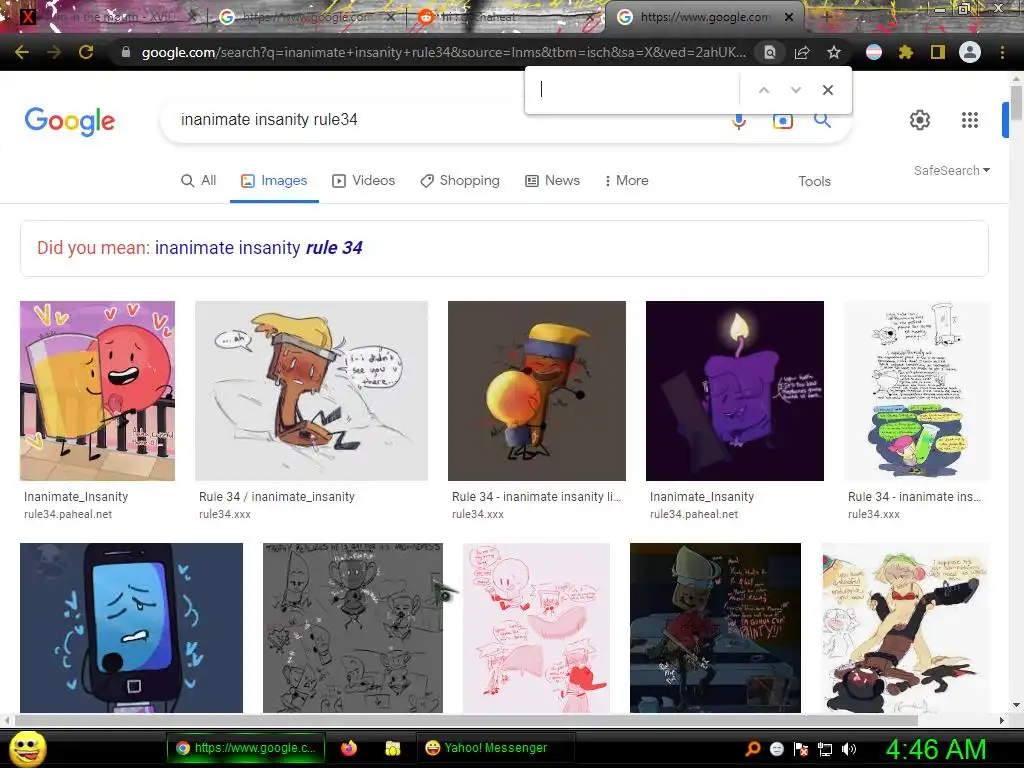Select the Chrome google.com taskbar button
Viewport: 1024px width, 768px height.
246,748
